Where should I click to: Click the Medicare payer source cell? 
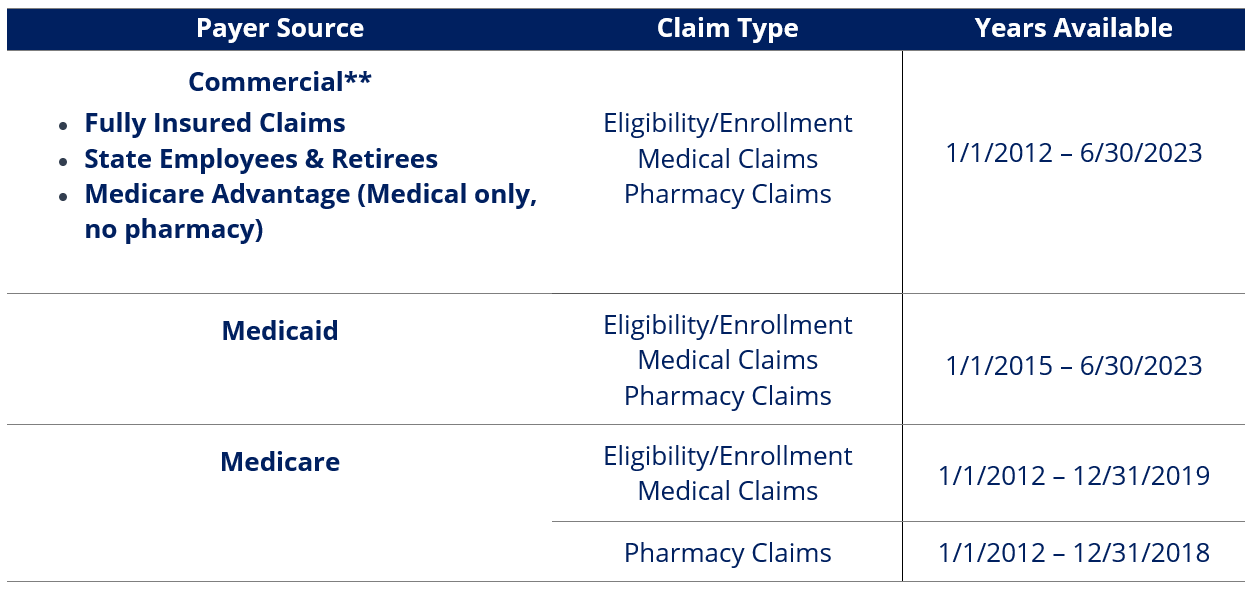(279, 462)
